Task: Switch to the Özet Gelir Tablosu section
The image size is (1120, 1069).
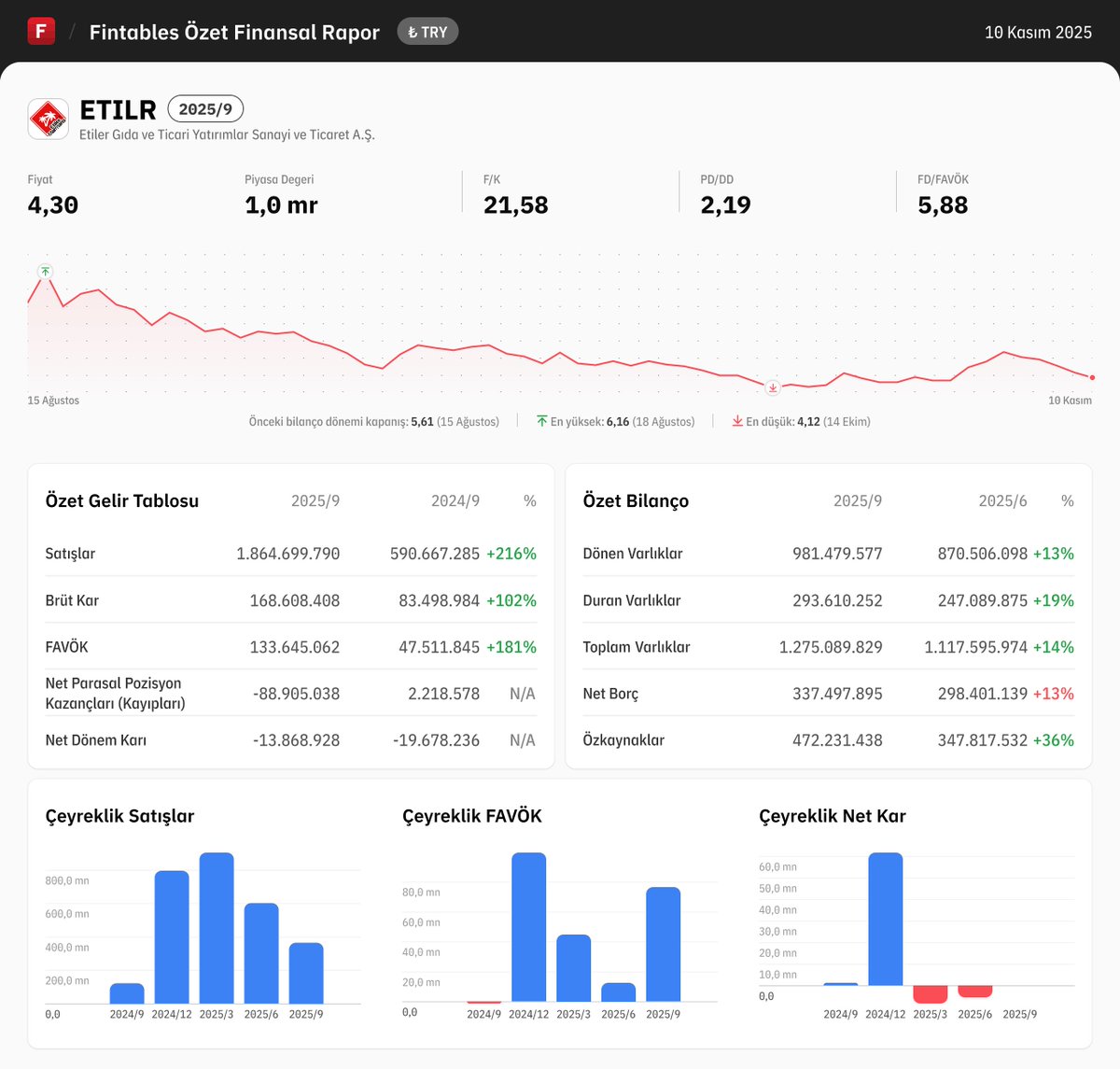Action: 121,500
